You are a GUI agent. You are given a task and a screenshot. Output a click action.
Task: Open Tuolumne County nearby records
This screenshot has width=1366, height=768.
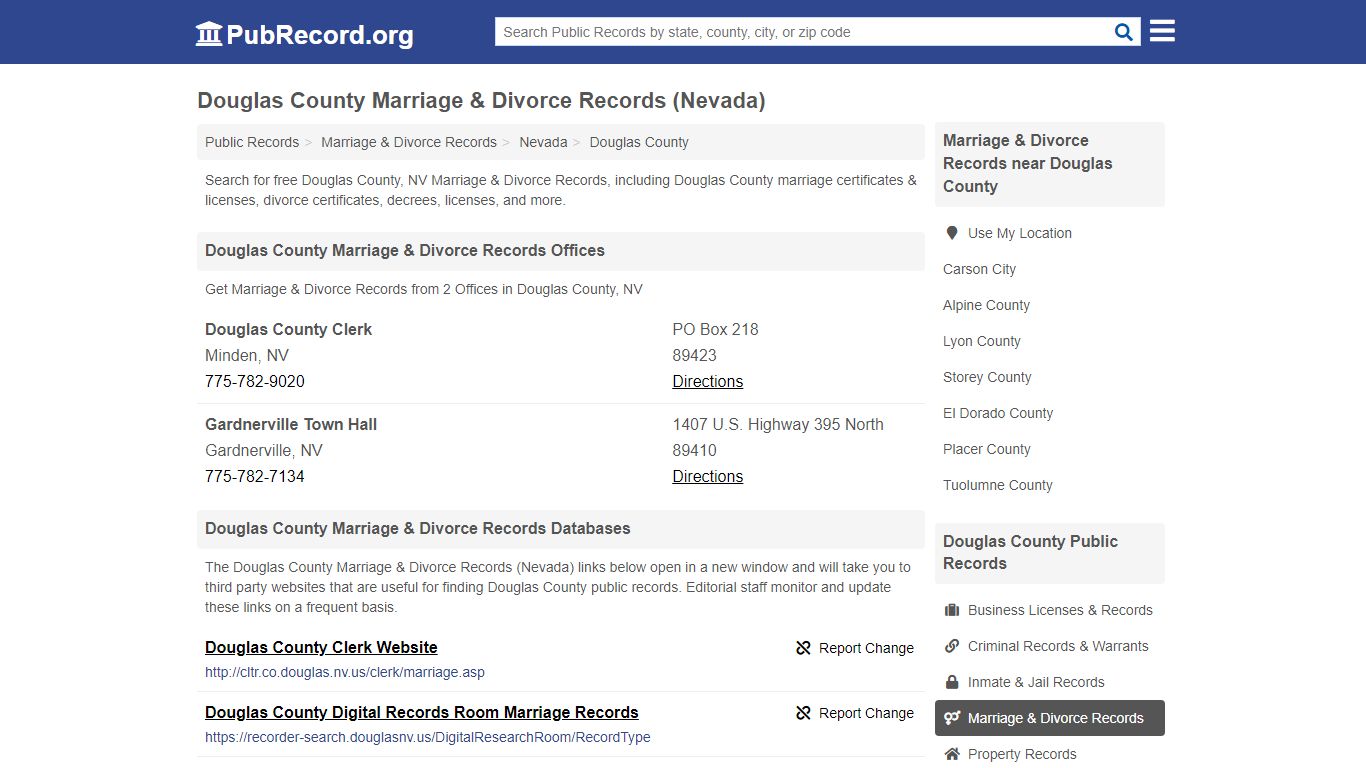[998, 485]
